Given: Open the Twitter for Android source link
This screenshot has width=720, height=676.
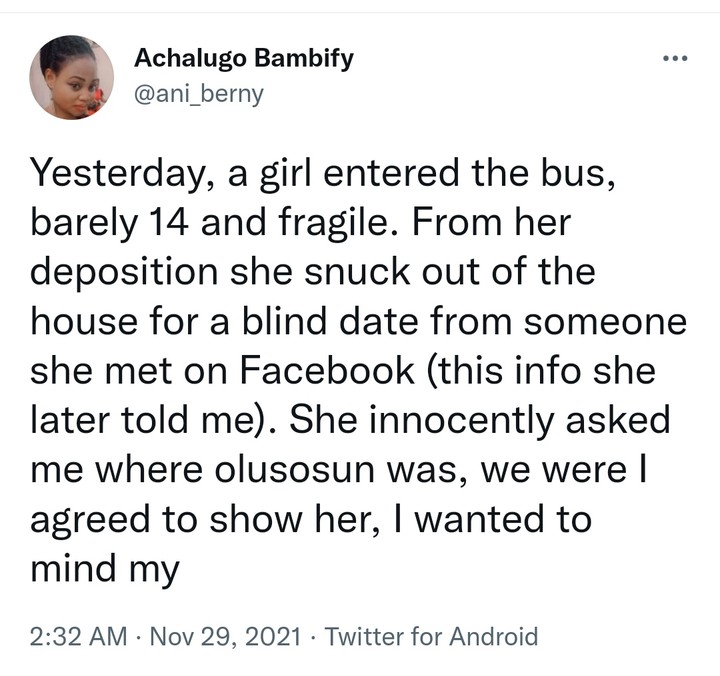Looking at the screenshot, I should click(432, 636).
